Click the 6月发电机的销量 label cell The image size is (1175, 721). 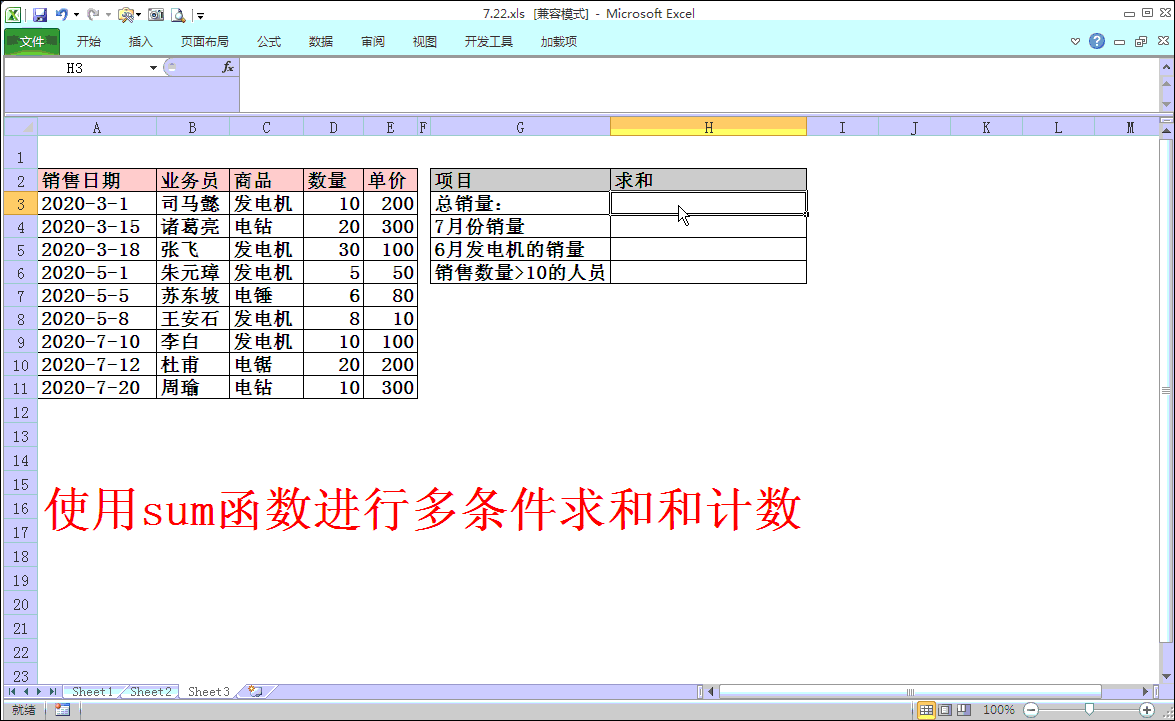click(520, 250)
